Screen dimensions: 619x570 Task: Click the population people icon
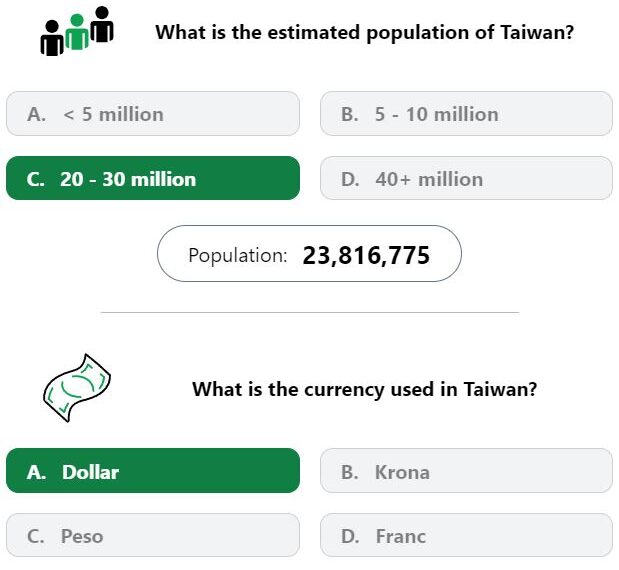click(77, 31)
